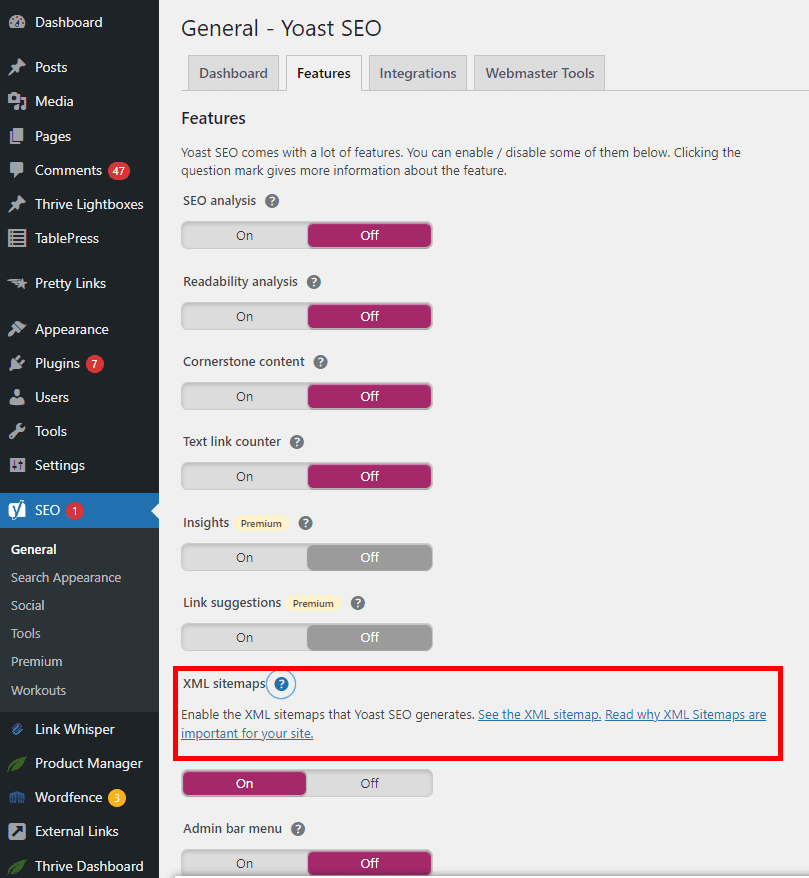Image resolution: width=809 pixels, height=878 pixels.
Task: Click the Thrive Lightboxes pin icon
Action: pyautogui.click(x=17, y=204)
